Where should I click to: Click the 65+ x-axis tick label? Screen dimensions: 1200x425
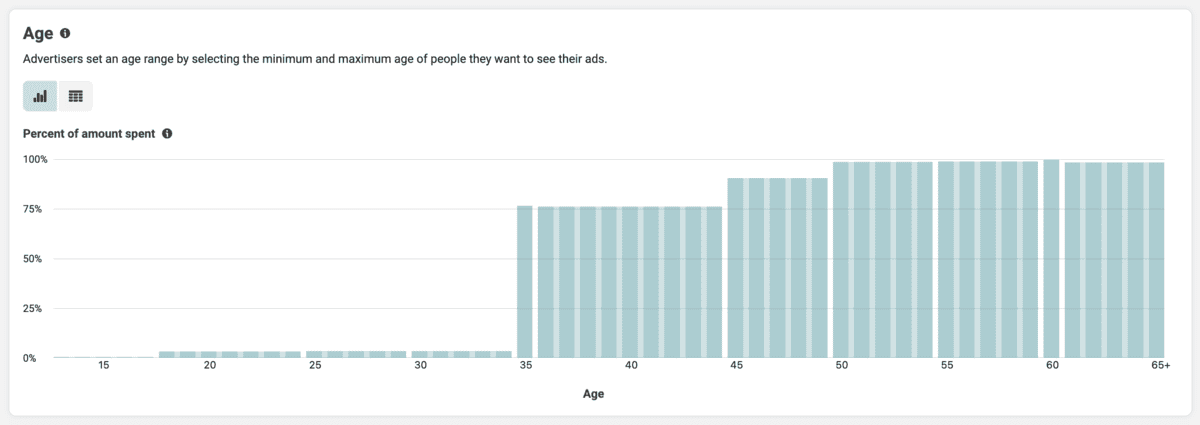tap(1160, 366)
